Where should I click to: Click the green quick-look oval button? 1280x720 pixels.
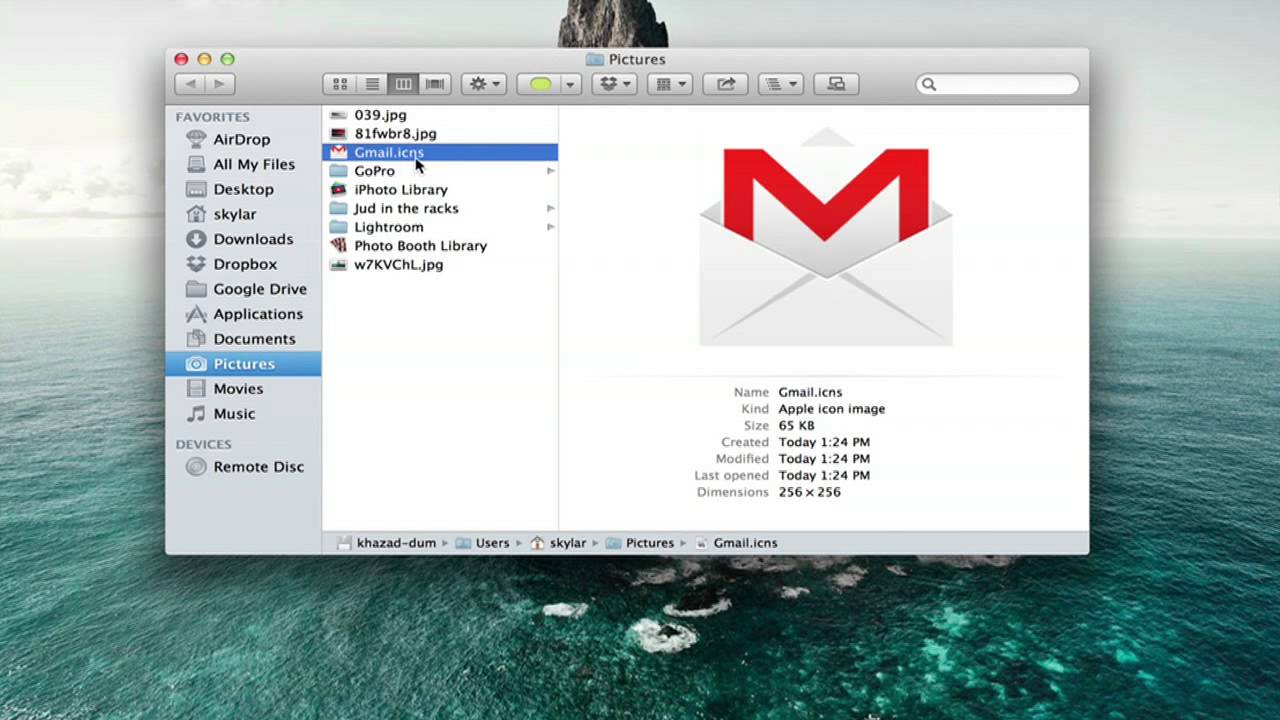tap(540, 84)
